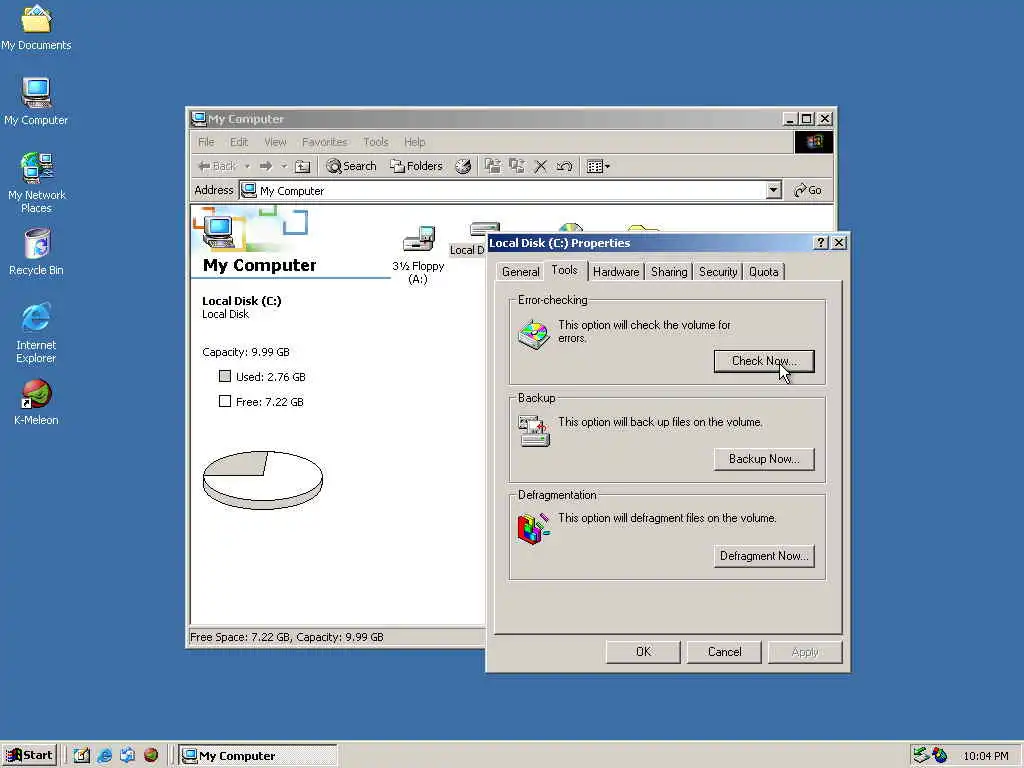Click the Check Now button
Viewport: 1024px width, 768px height.
click(763, 361)
